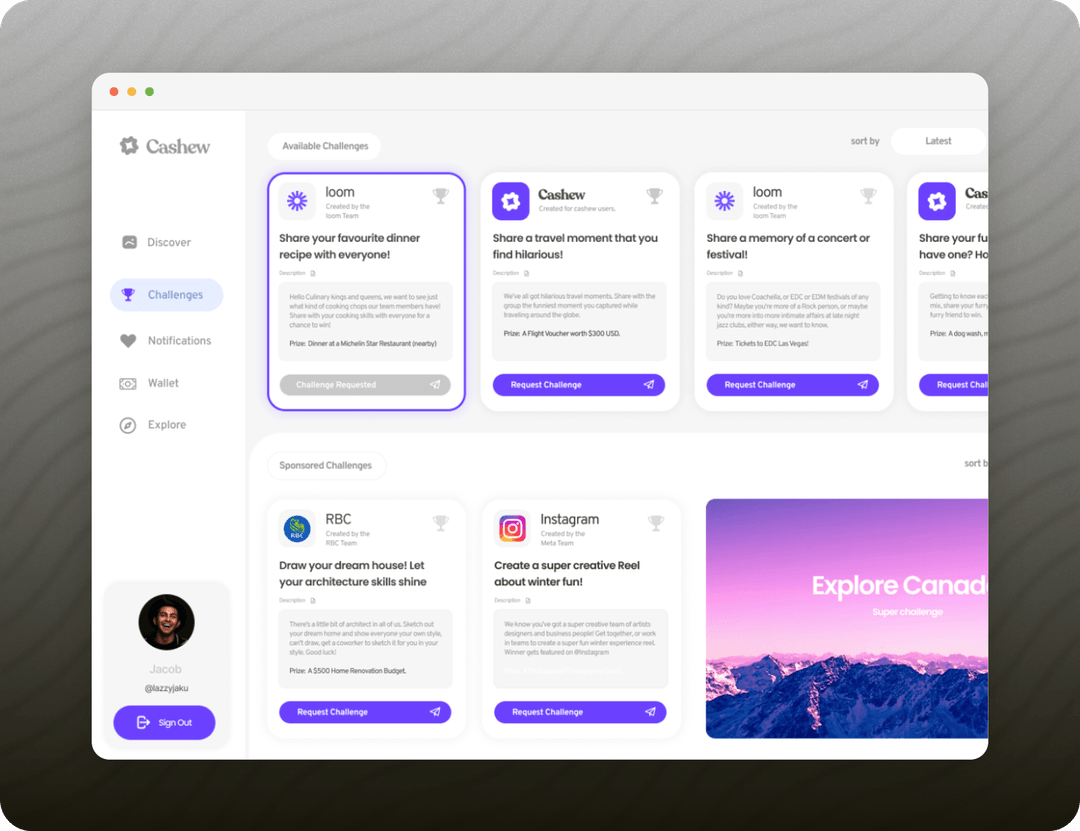Image resolution: width=1080 pixels, height=831 pixels.
Task: Request the RBC dream house challenge
Action: click(x=365, y=712)
